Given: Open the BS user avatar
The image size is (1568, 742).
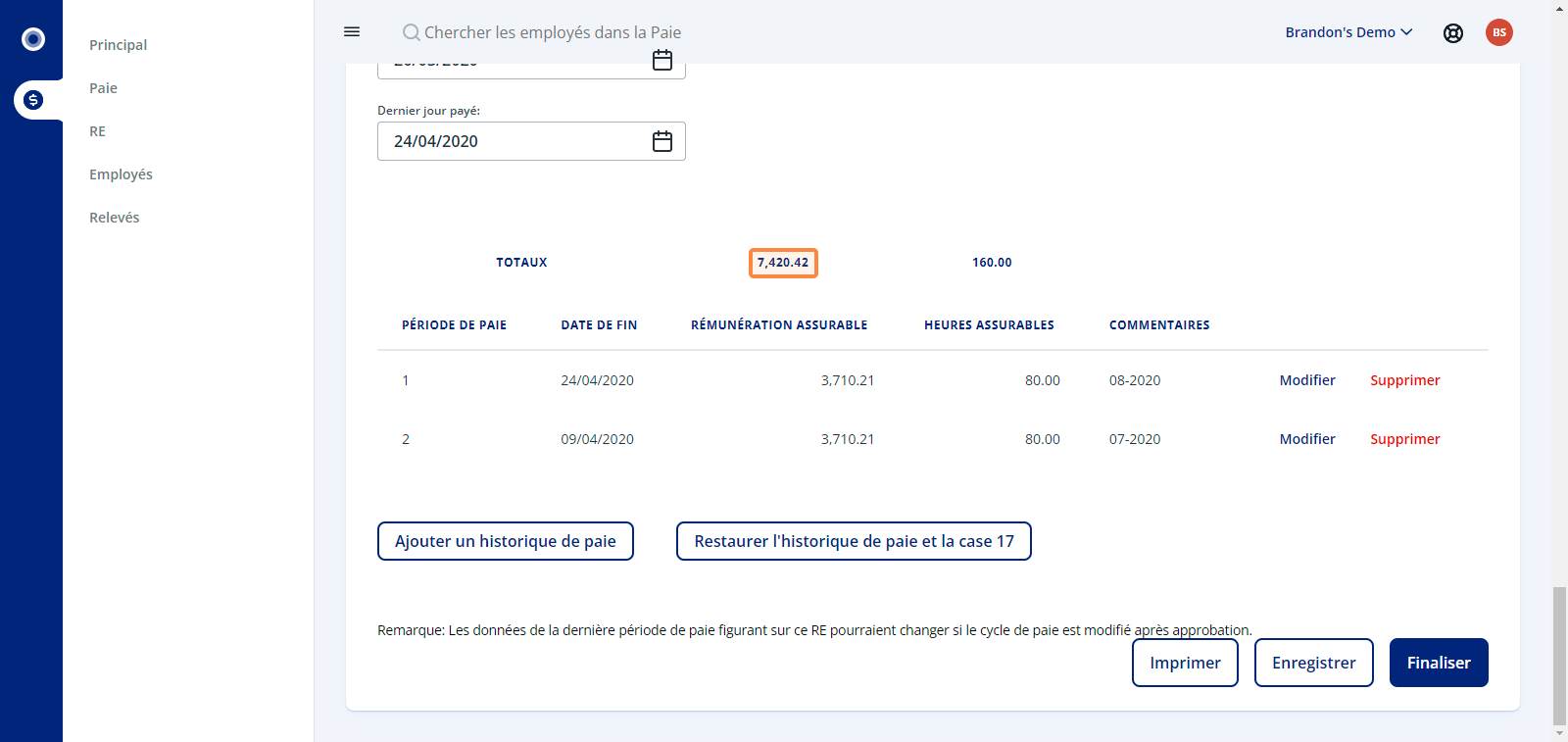Looking at the screenshot, I should 1499,32.
